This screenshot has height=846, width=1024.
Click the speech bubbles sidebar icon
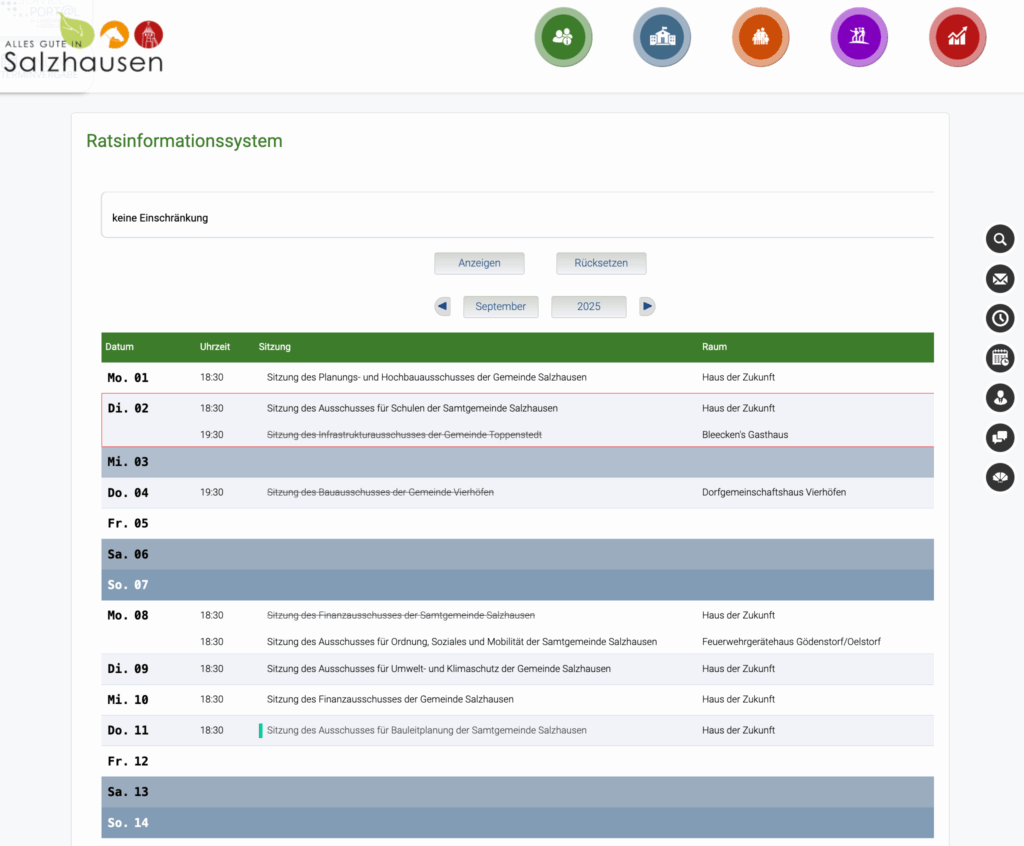point(999,437)
